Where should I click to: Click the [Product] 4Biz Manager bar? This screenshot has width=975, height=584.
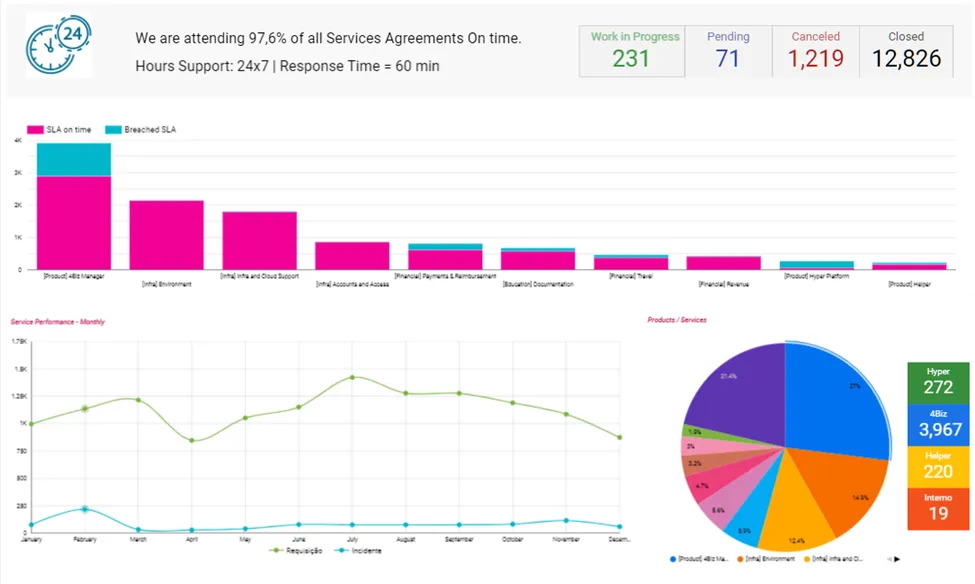tap(74, 206)
